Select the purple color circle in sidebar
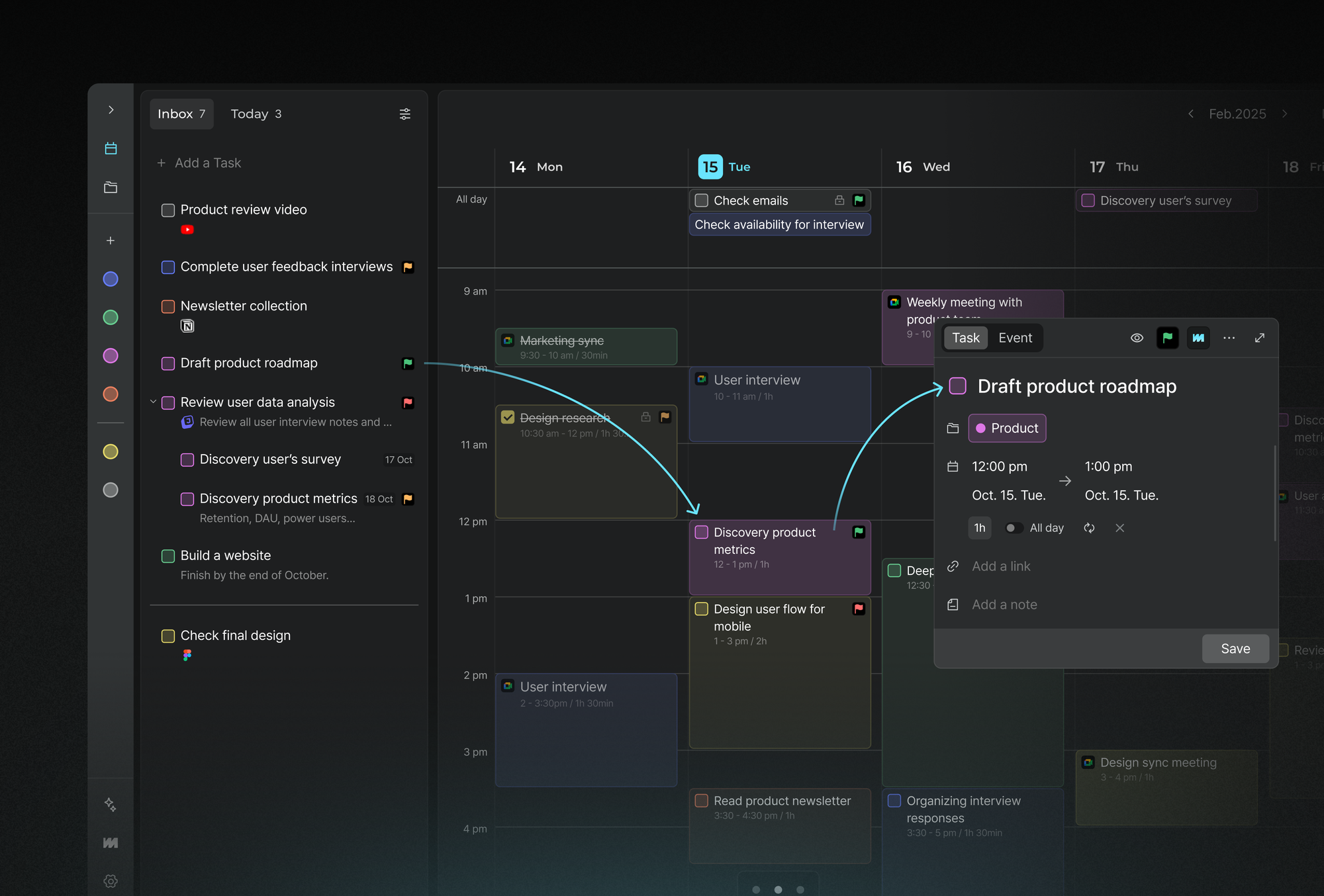1324x896 pixels. [111, 356]
